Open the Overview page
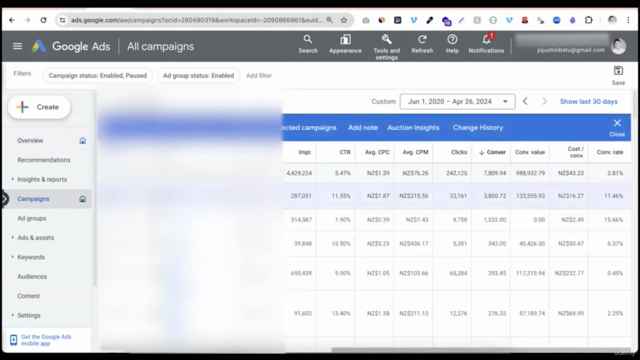Screen dimensions: 640x360 [x=30, y=140]
